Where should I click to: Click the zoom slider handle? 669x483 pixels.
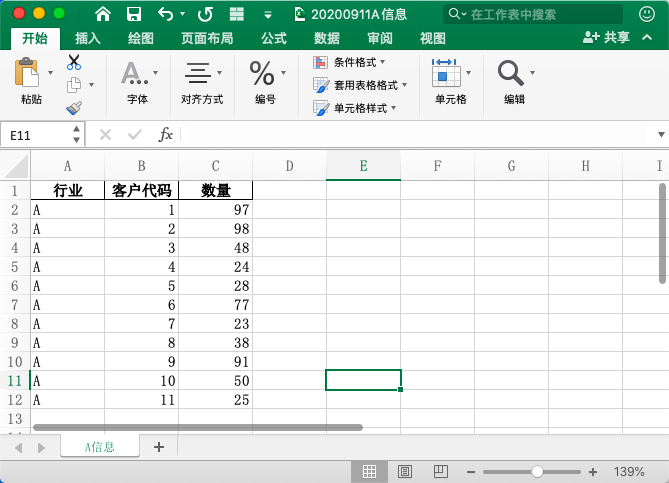[537, 471]
